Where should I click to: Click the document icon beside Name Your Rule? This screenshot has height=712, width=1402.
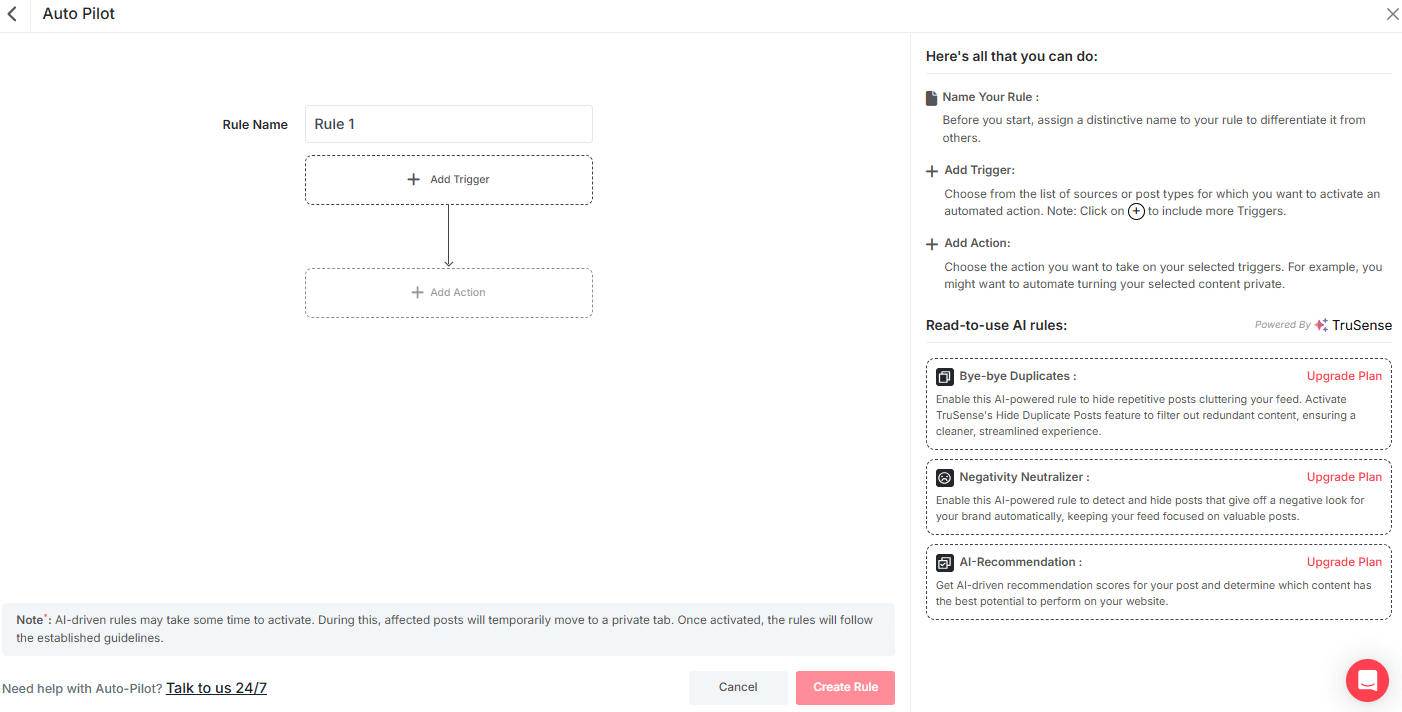[x=931, y=96]
